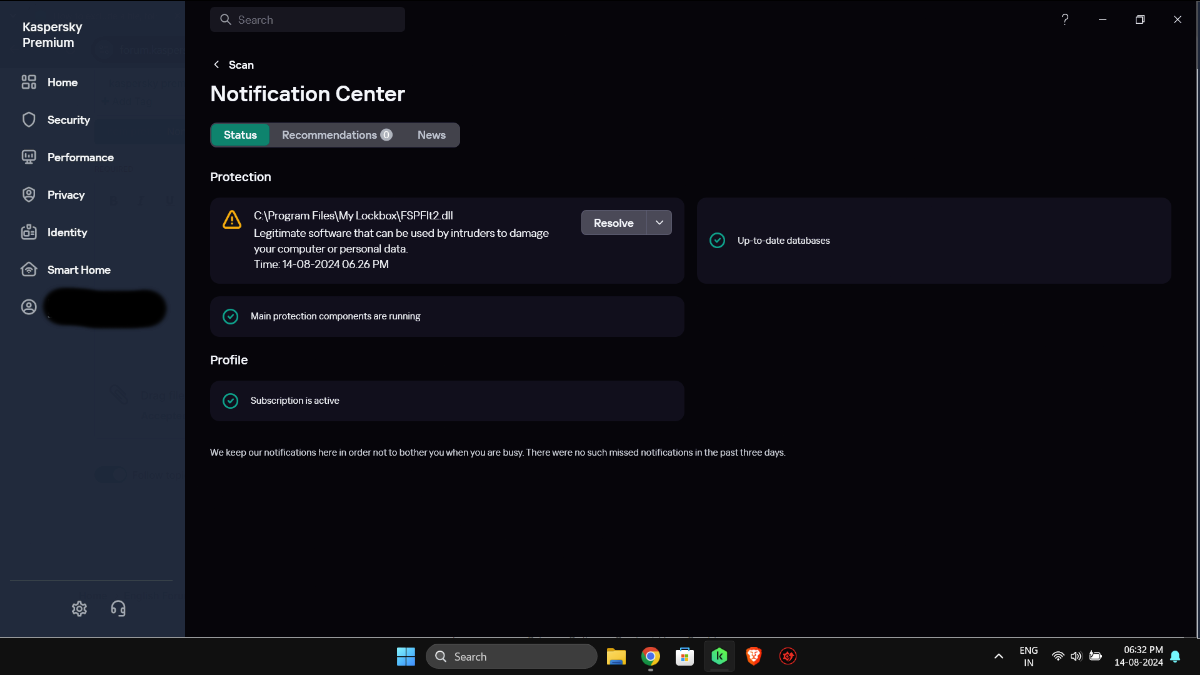
Task: Open the Windows Start menu
Action: (406, 657)
